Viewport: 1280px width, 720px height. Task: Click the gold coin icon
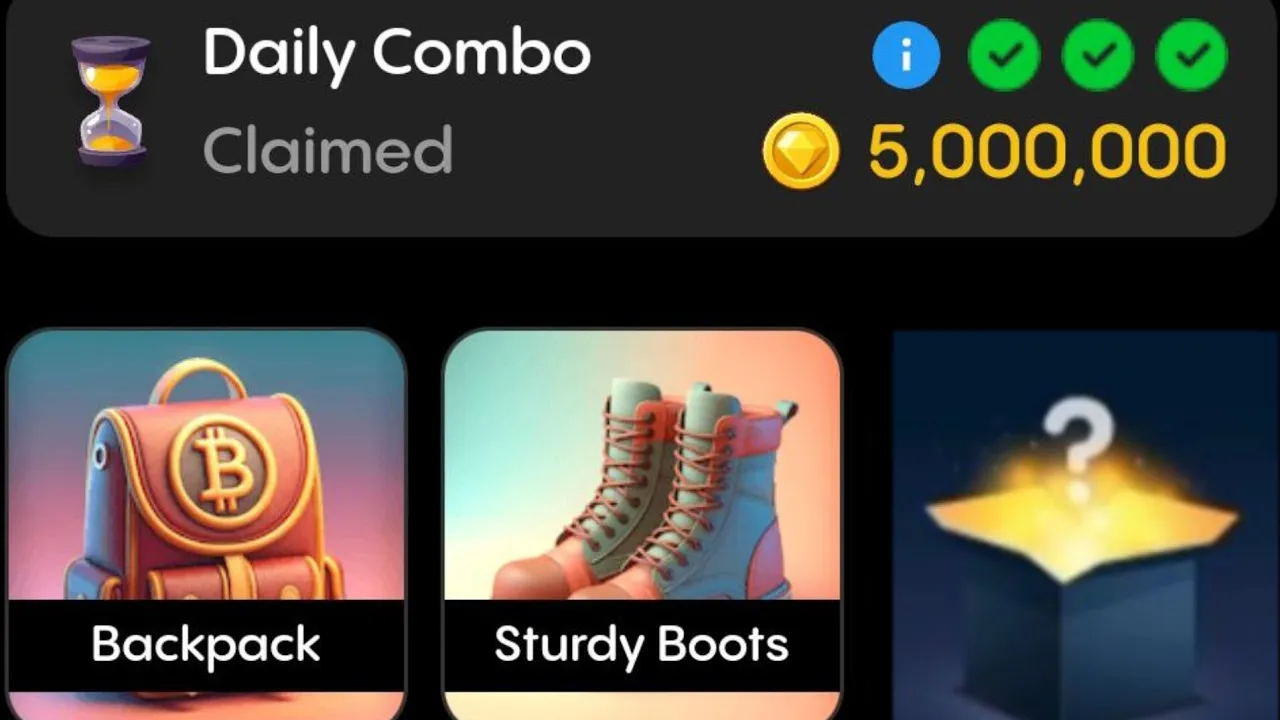[x=801, y=151]
